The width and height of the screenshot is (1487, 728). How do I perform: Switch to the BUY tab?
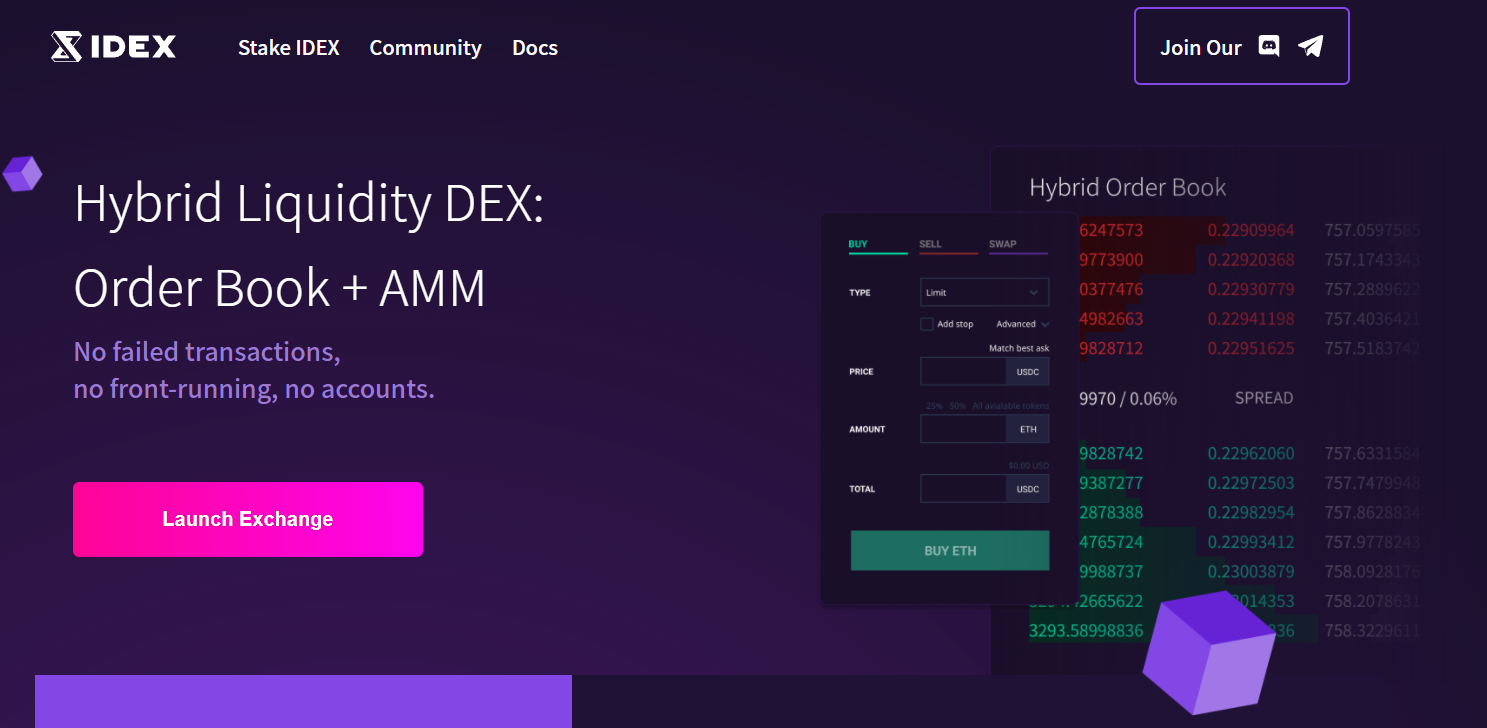coord(878,245)
